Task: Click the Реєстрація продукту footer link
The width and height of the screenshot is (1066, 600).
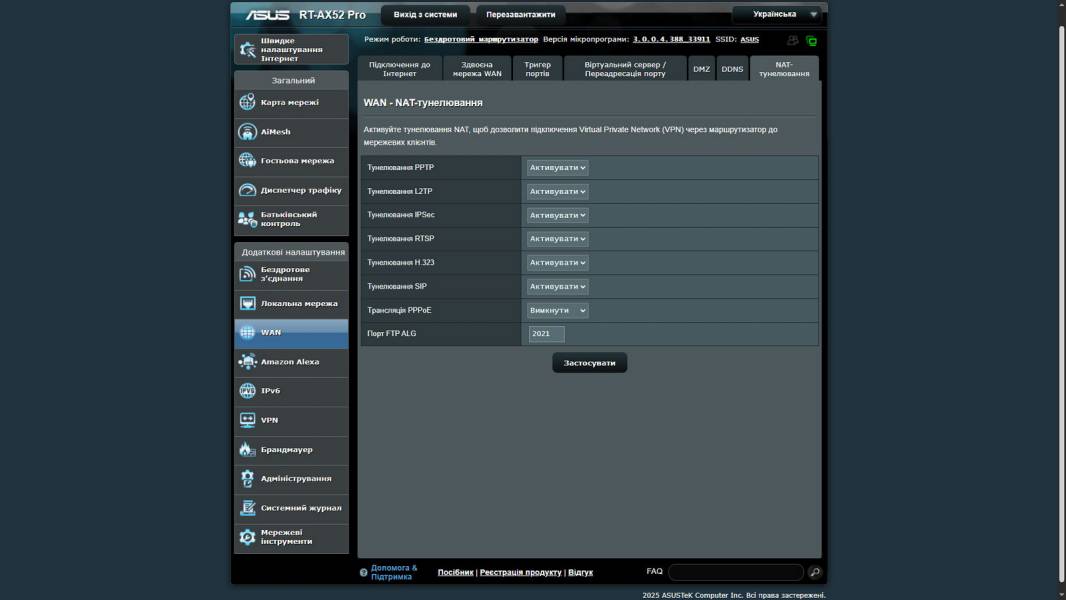Action: tap(520, 572)
